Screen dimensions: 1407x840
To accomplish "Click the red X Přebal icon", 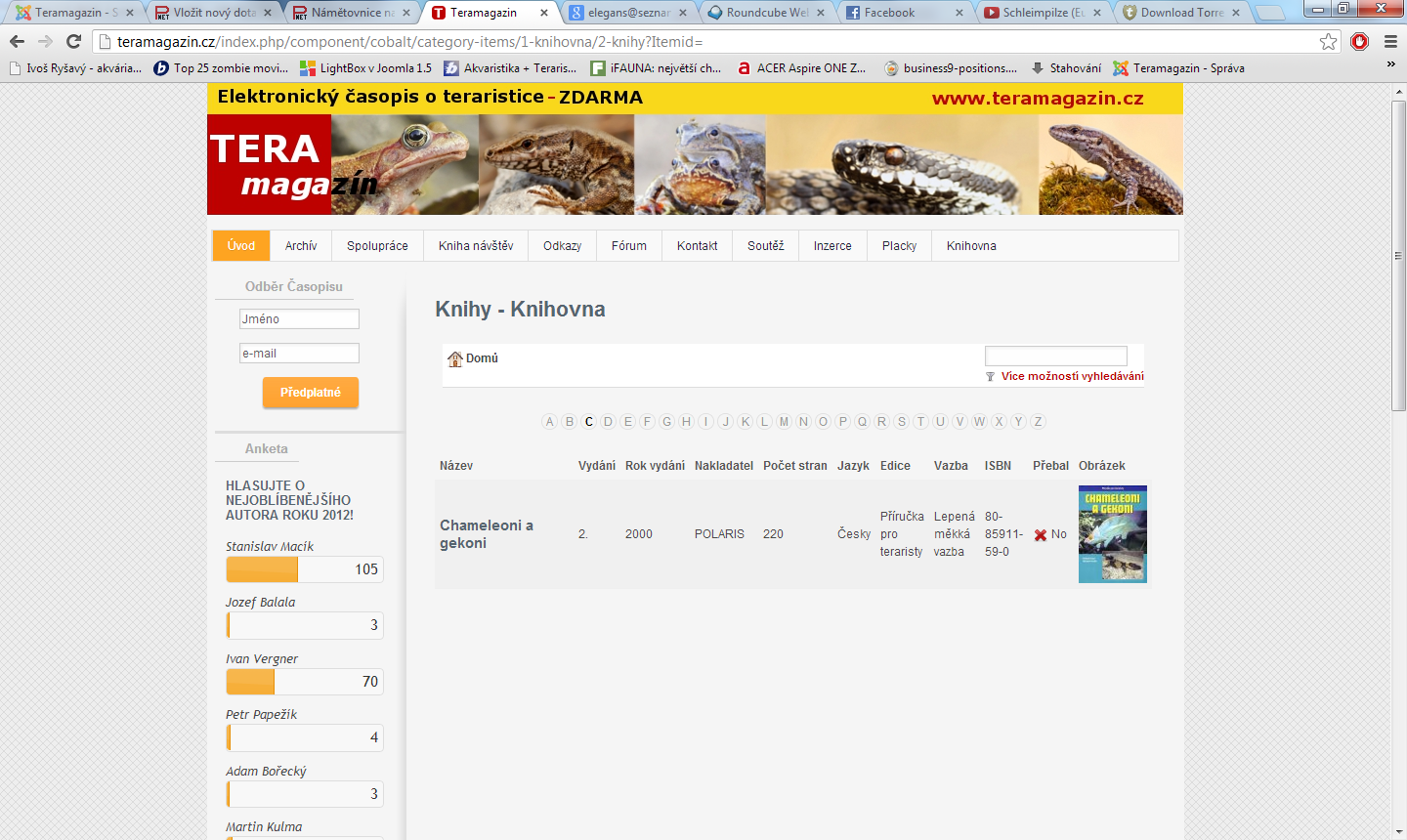I will (1041, 535).
